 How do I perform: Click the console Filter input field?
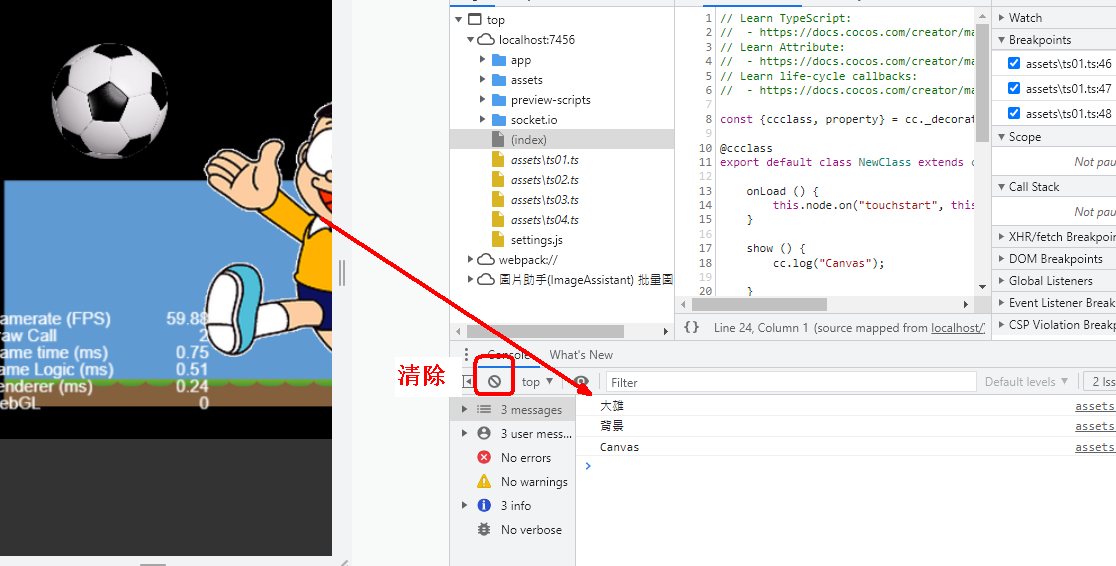click(791, 382)
